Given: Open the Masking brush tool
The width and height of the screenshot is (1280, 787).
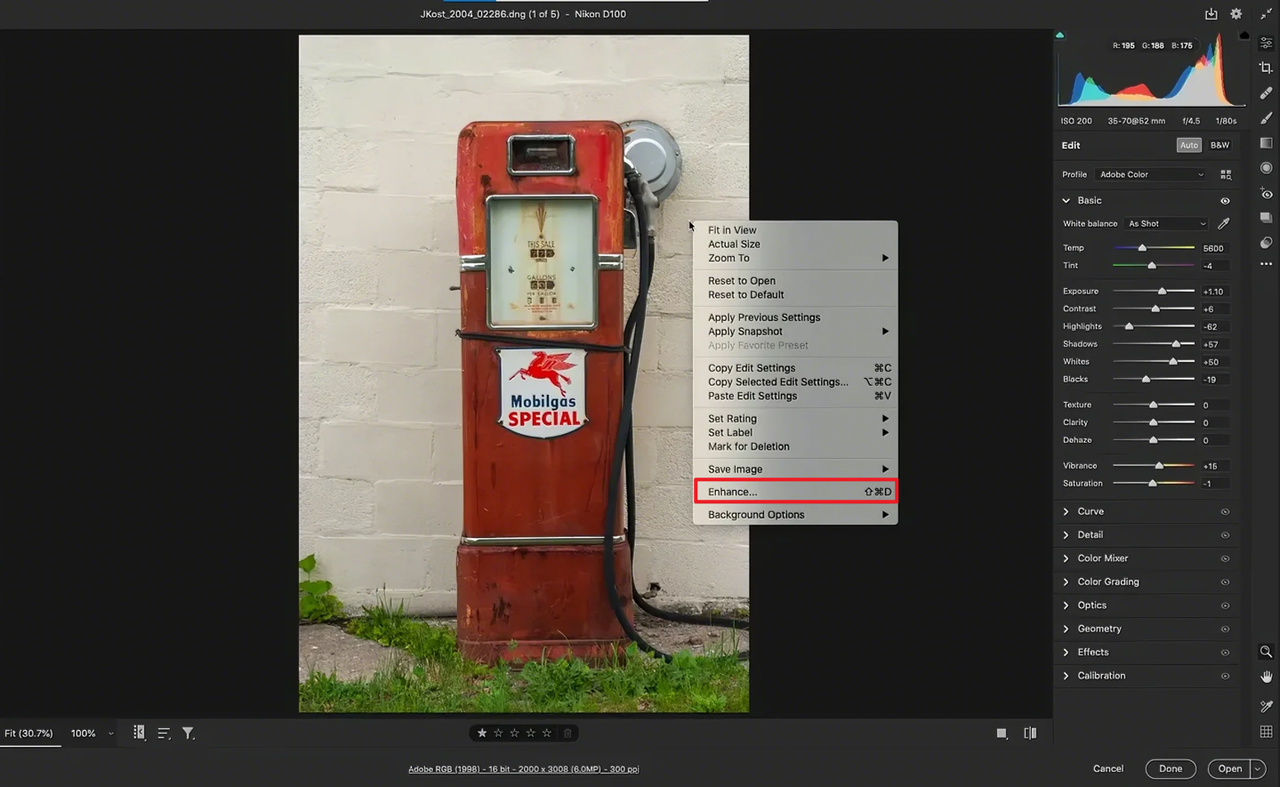Looking at the screenshot, I should 1266,119.
